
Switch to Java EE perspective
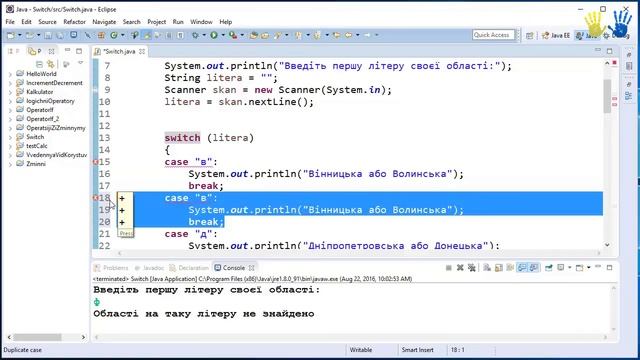tap(556, 36)
